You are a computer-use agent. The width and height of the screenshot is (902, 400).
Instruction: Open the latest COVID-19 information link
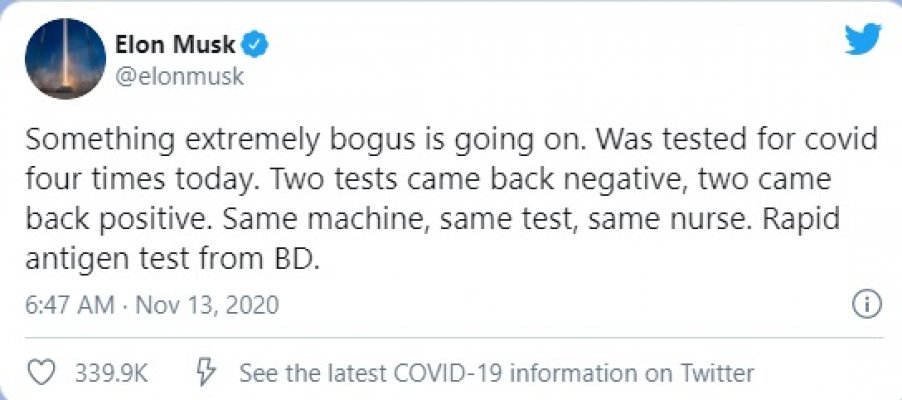click(496, 373)
